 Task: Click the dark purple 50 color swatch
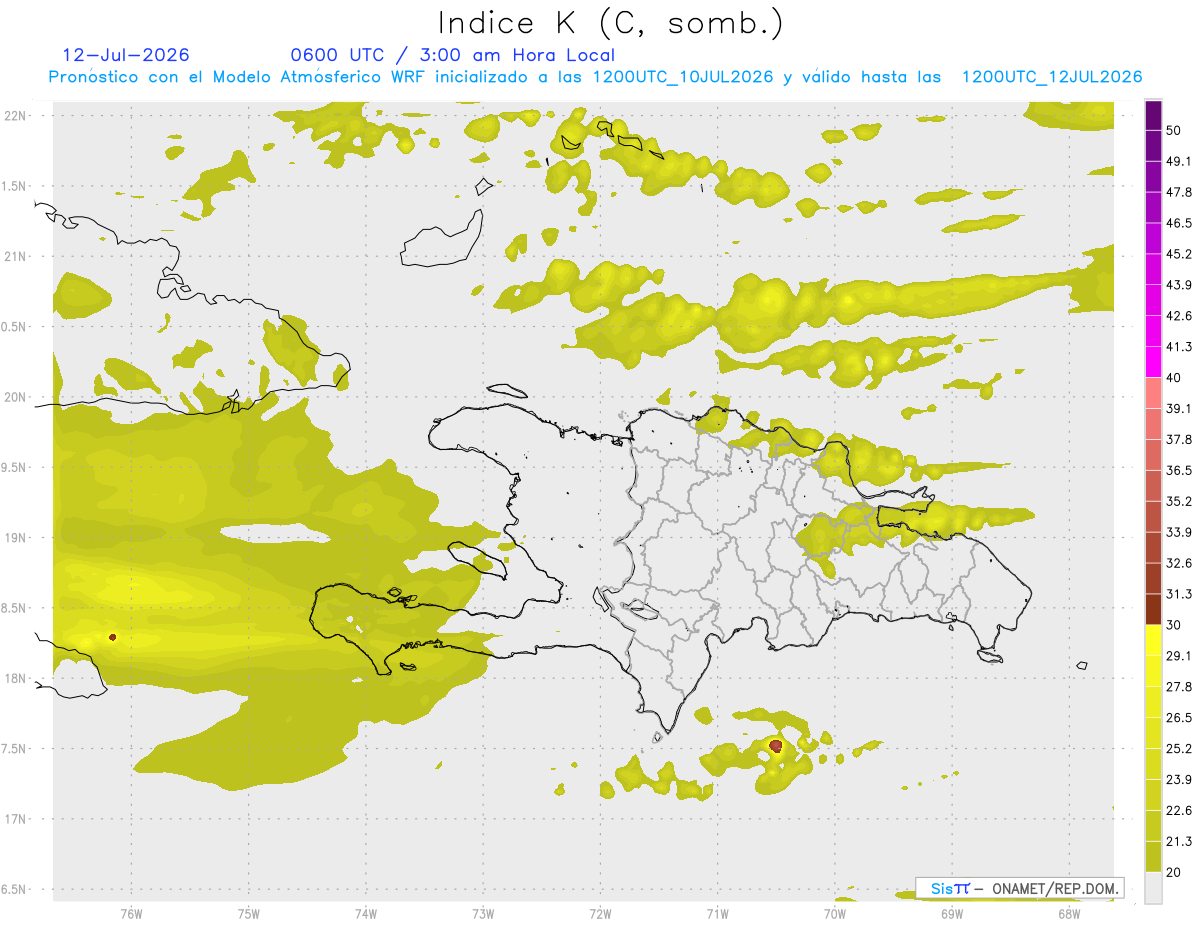tap(1153, 116)
